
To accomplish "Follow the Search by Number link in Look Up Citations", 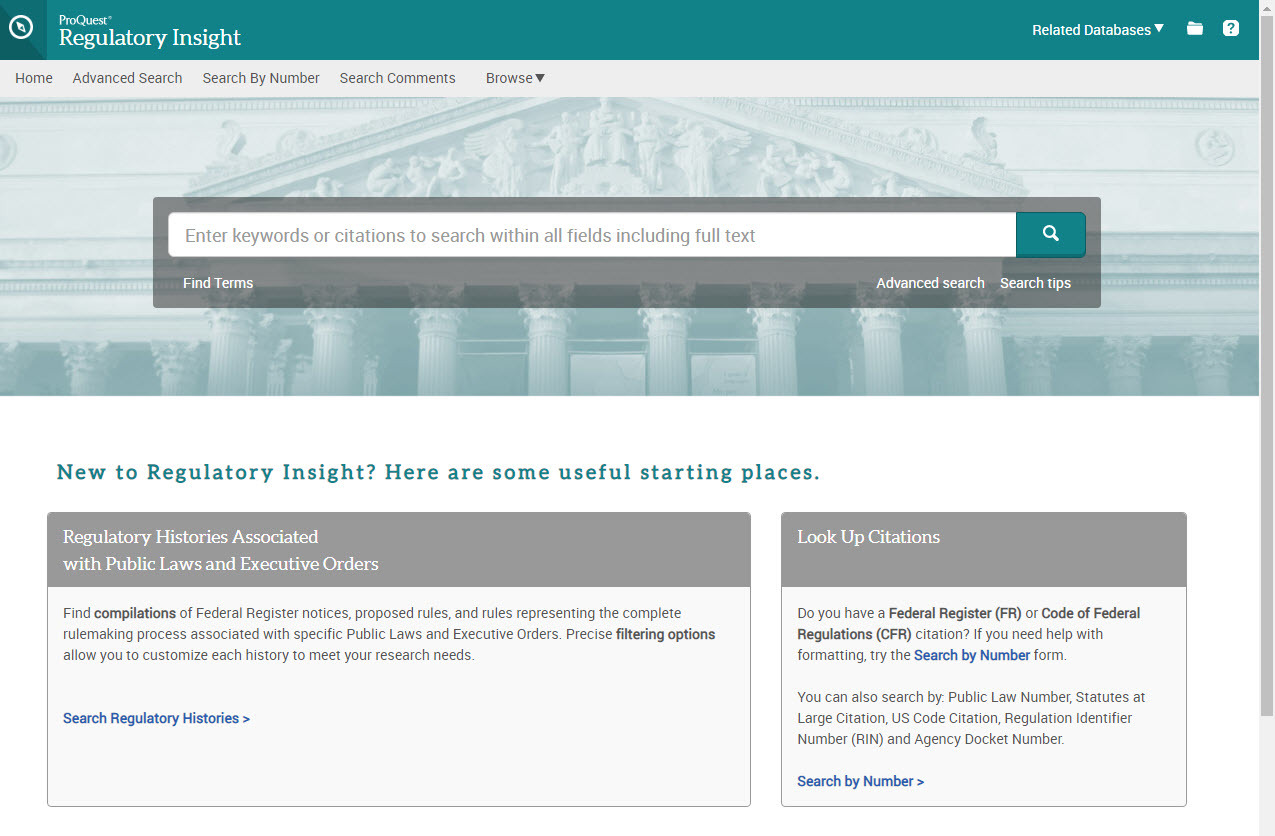I will 860,781.
